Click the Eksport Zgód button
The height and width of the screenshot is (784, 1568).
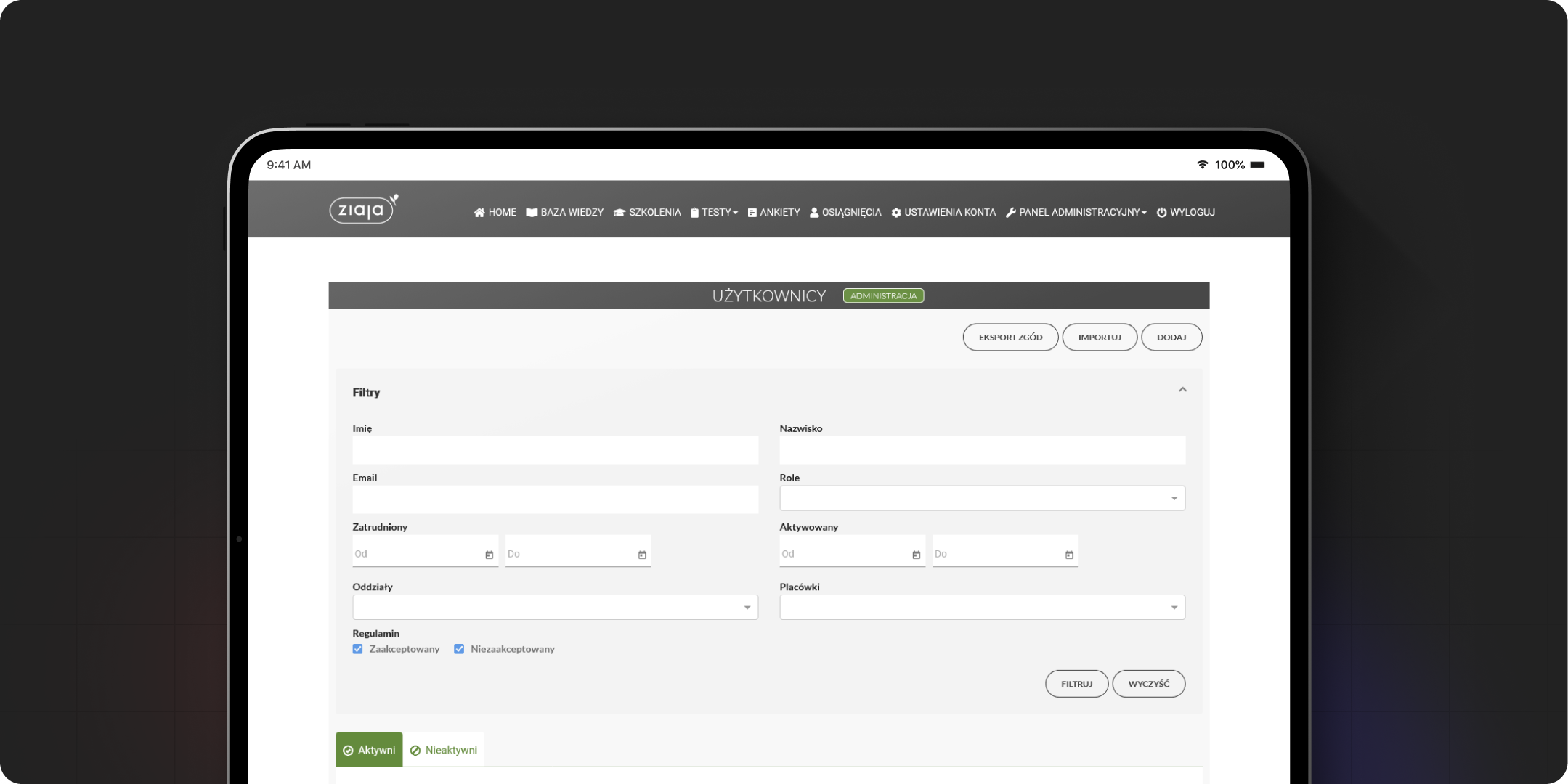[1010, 337]
